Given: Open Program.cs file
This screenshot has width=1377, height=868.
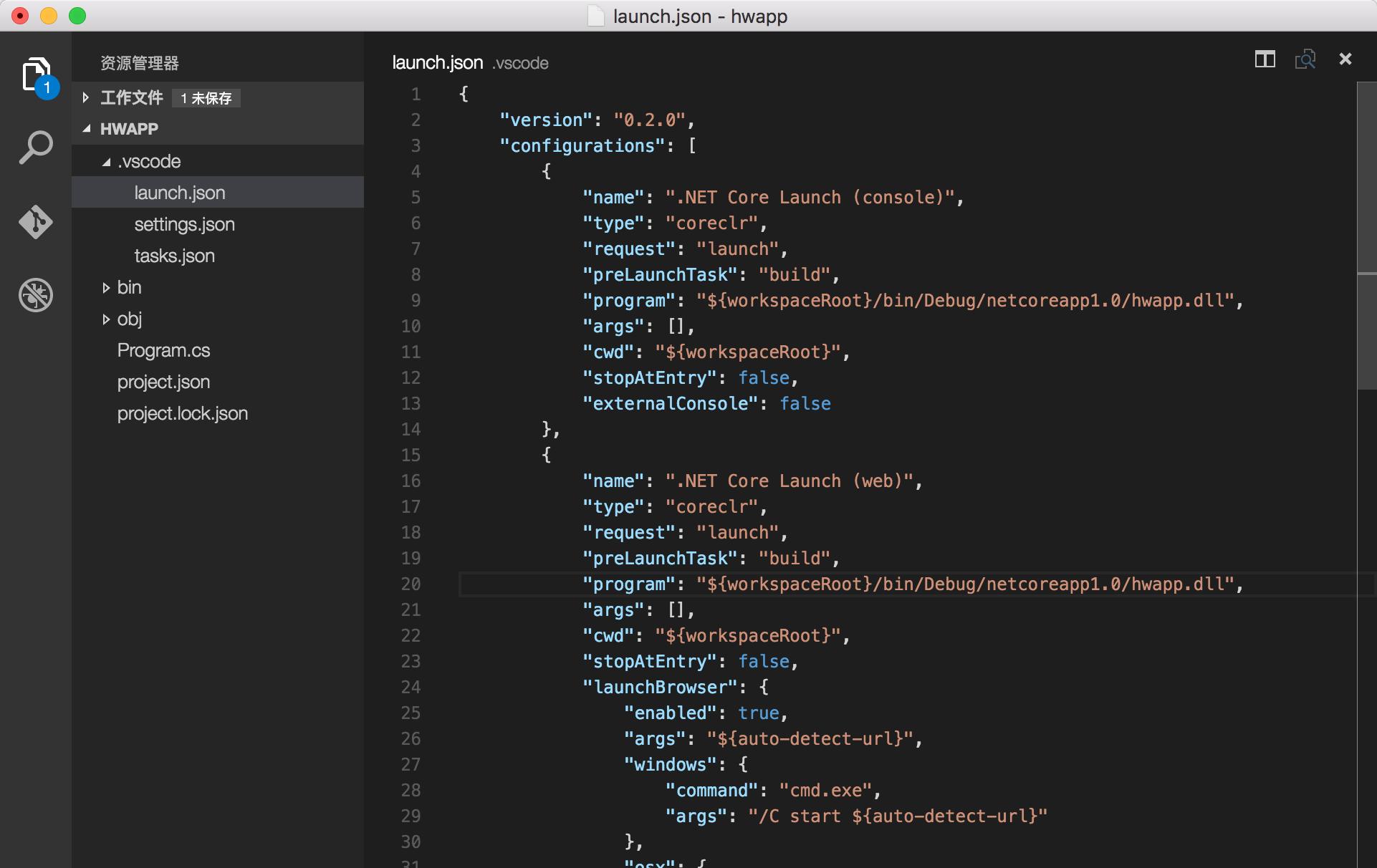Looking at the screenshot, I should [218, 350].
